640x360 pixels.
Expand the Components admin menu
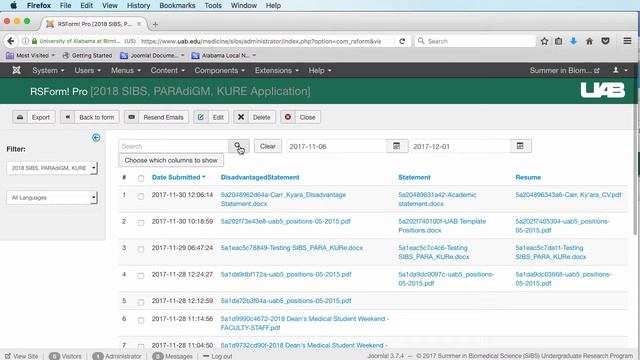[x=220, y=70]
